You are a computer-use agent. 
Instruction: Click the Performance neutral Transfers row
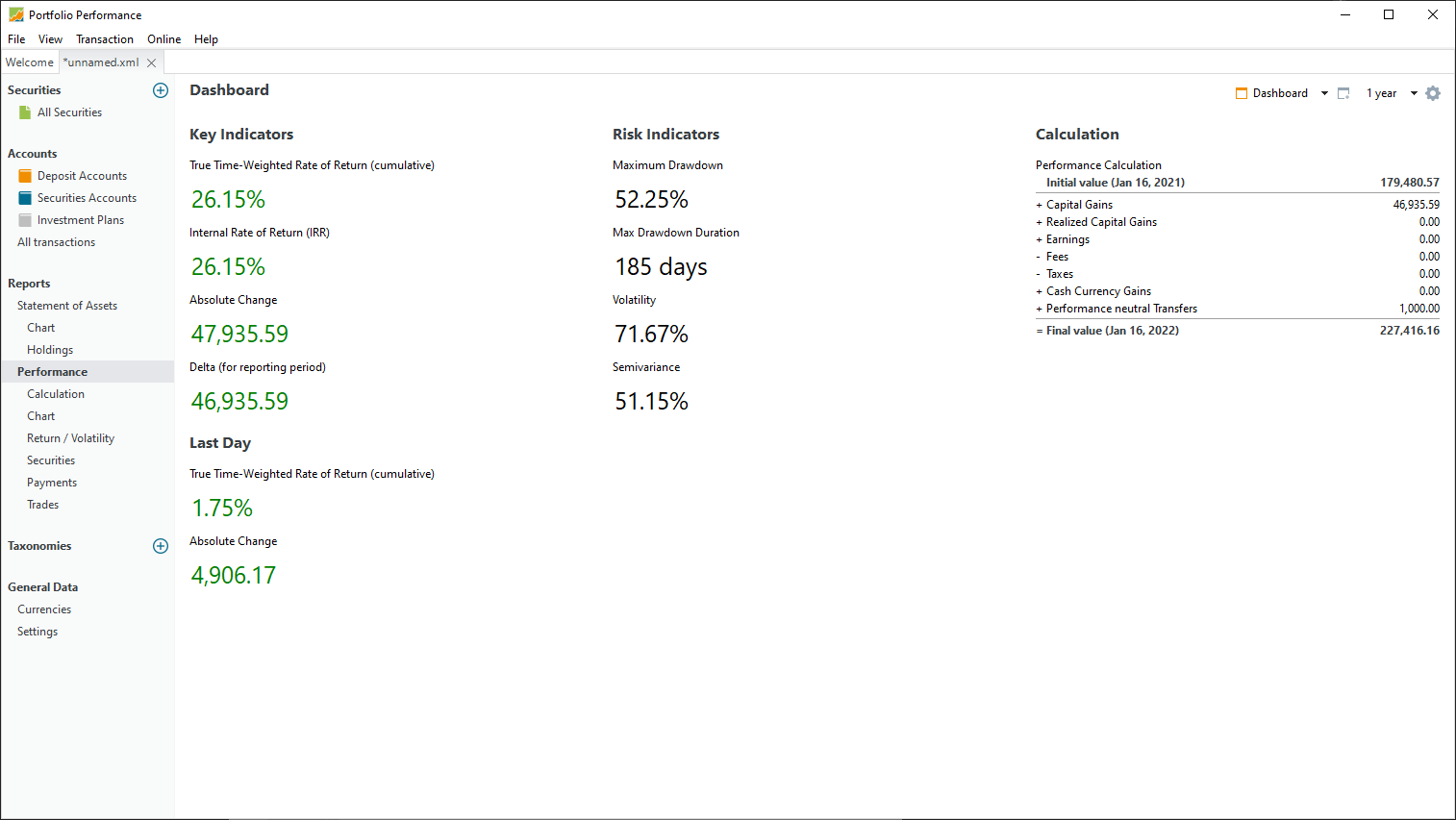click(1238, 309)
